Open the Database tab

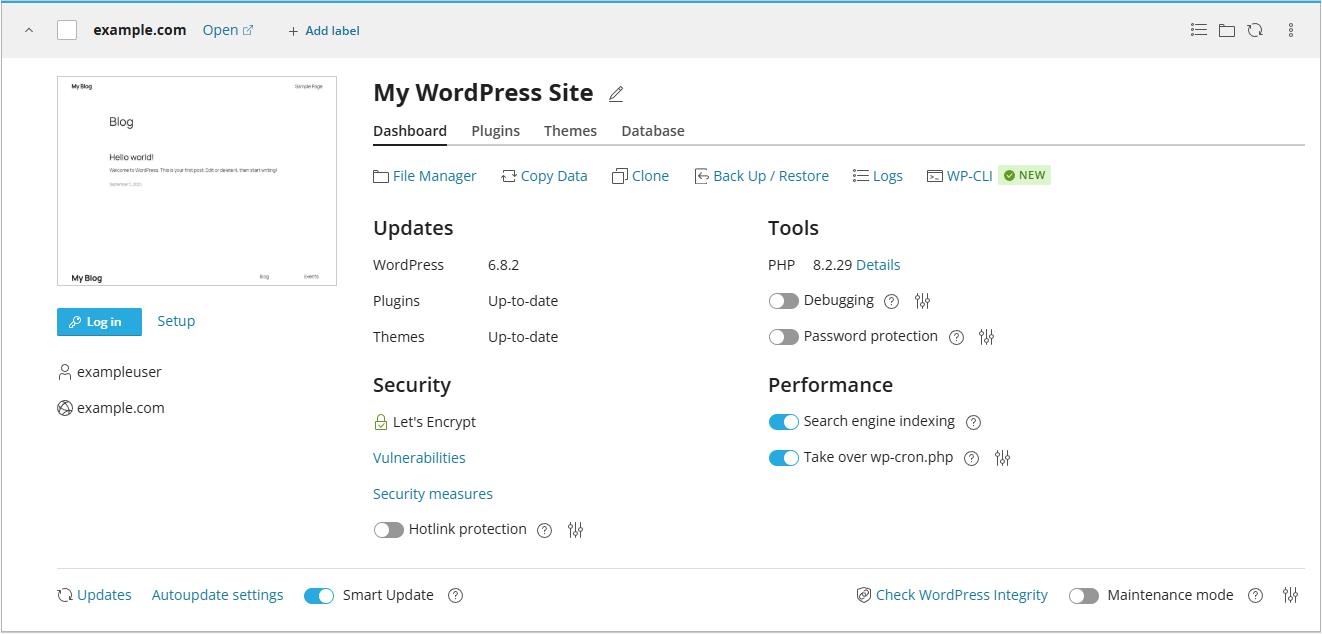click(653, 131)
